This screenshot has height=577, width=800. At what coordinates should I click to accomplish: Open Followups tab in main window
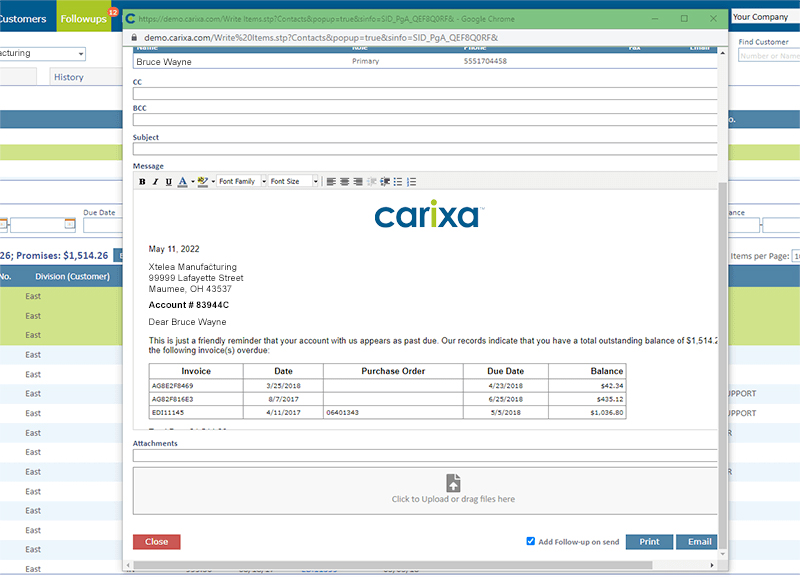(84, 19)
